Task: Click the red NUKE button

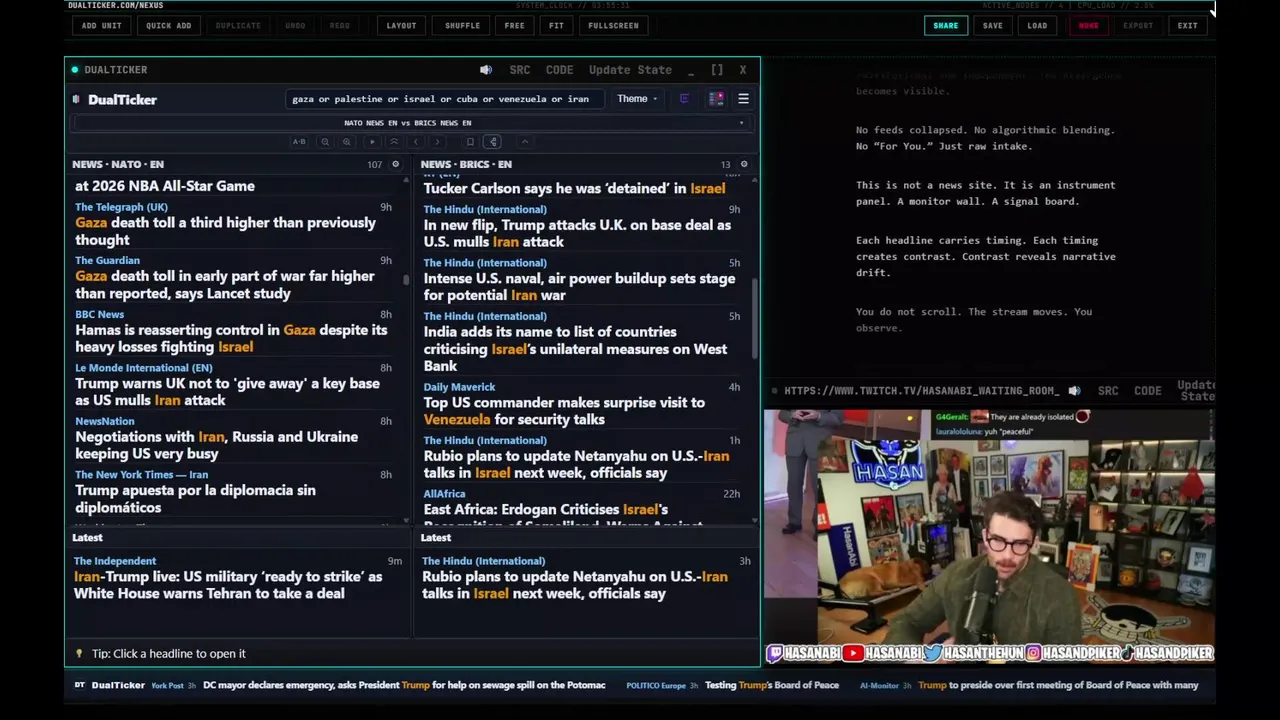Action: click(1089, 26)
